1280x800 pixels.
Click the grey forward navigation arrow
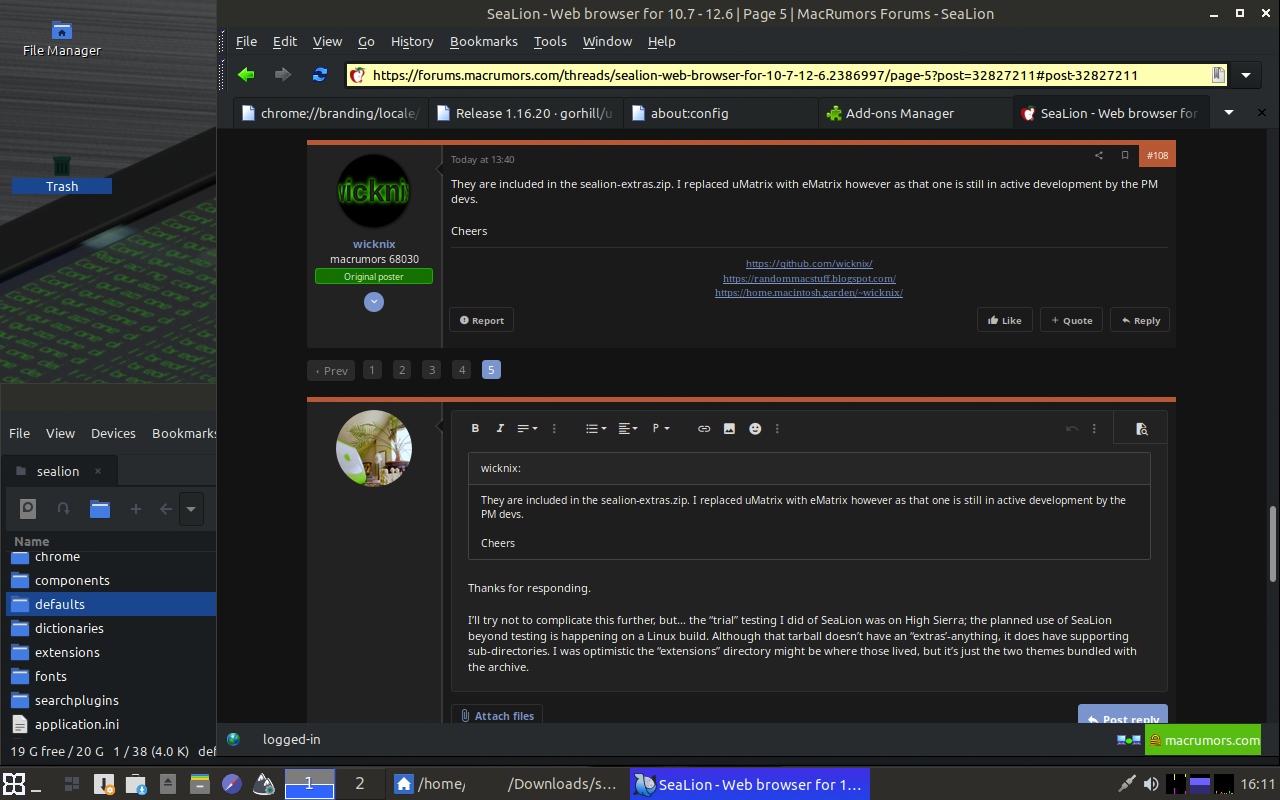coord(283,75)
